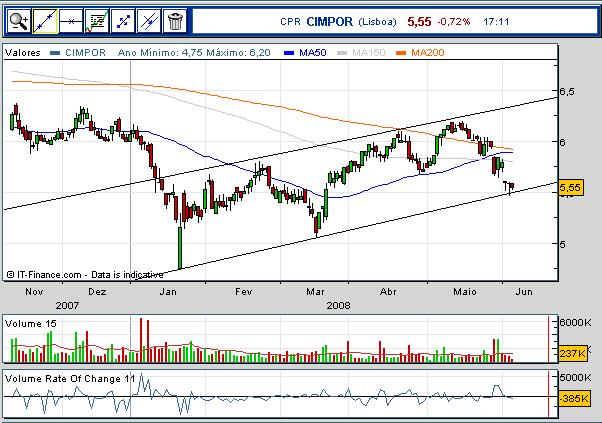Click the MA150 legend label
The image size is (602, 423).
(369, 53)
